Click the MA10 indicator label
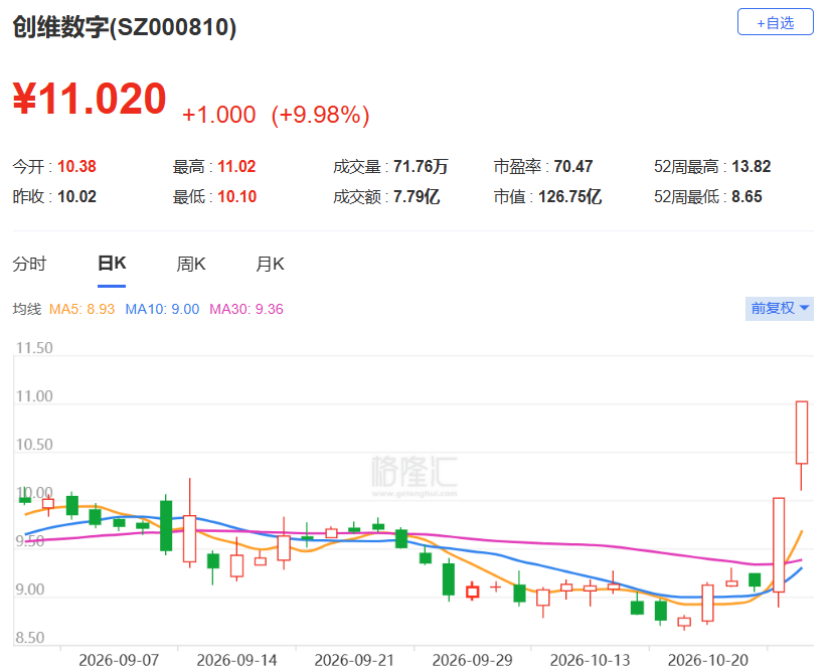Image resolution: width=831 pixels, height=671 pixels. 162,309
